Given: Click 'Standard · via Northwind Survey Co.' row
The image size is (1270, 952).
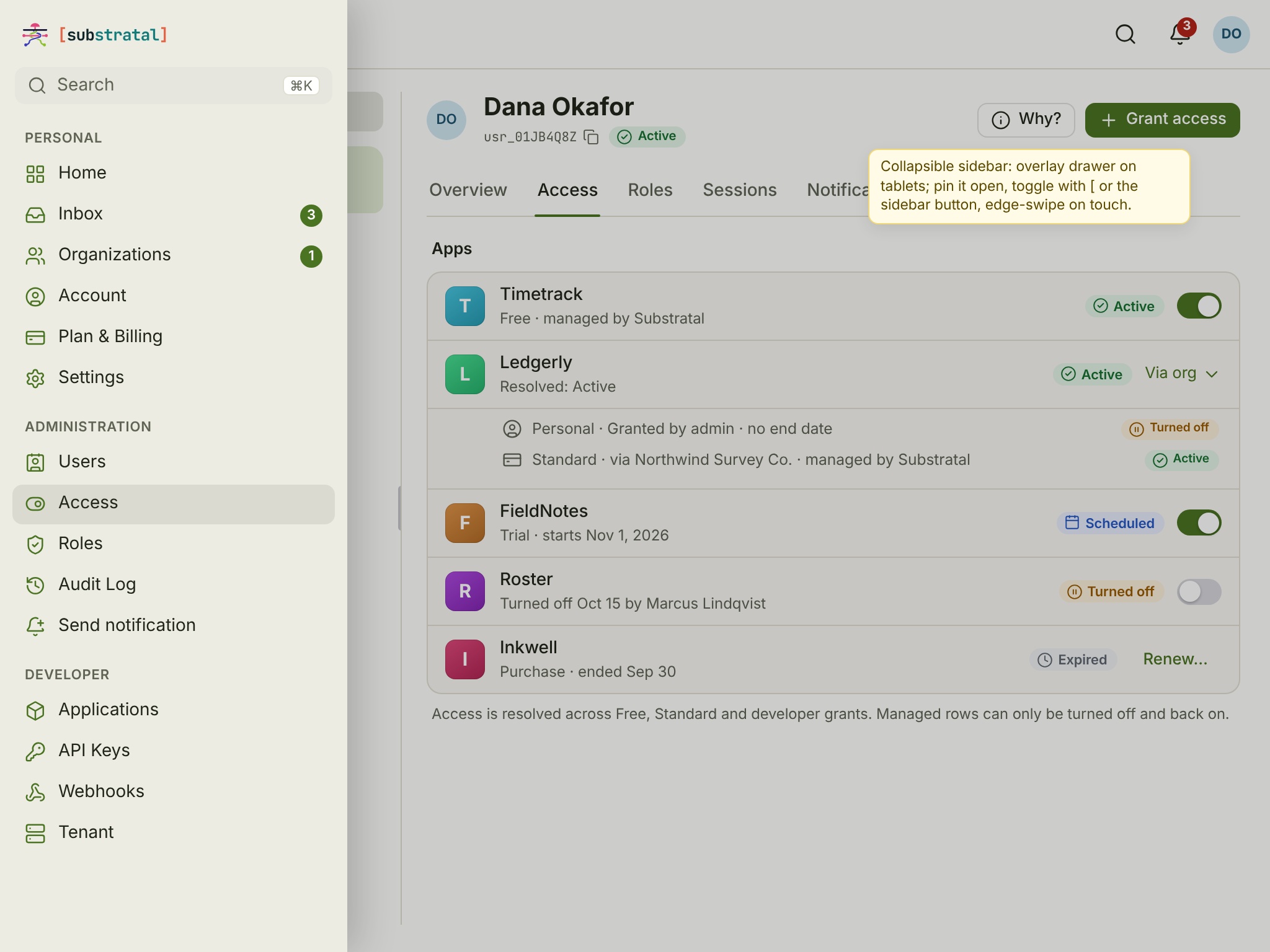Looking at the screenshot, I should pos(859,460).
